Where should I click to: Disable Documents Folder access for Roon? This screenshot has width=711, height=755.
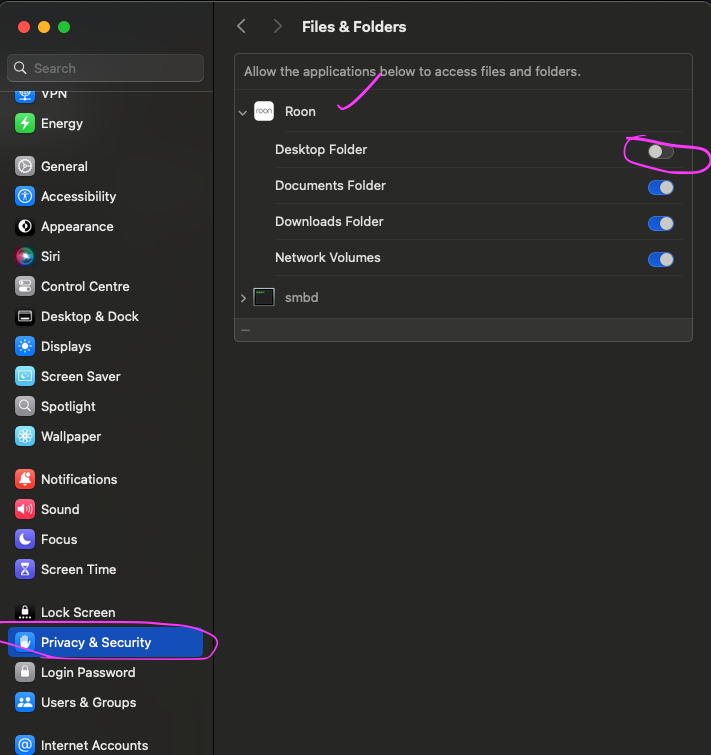pyautogui.click(x=660, y=188)
